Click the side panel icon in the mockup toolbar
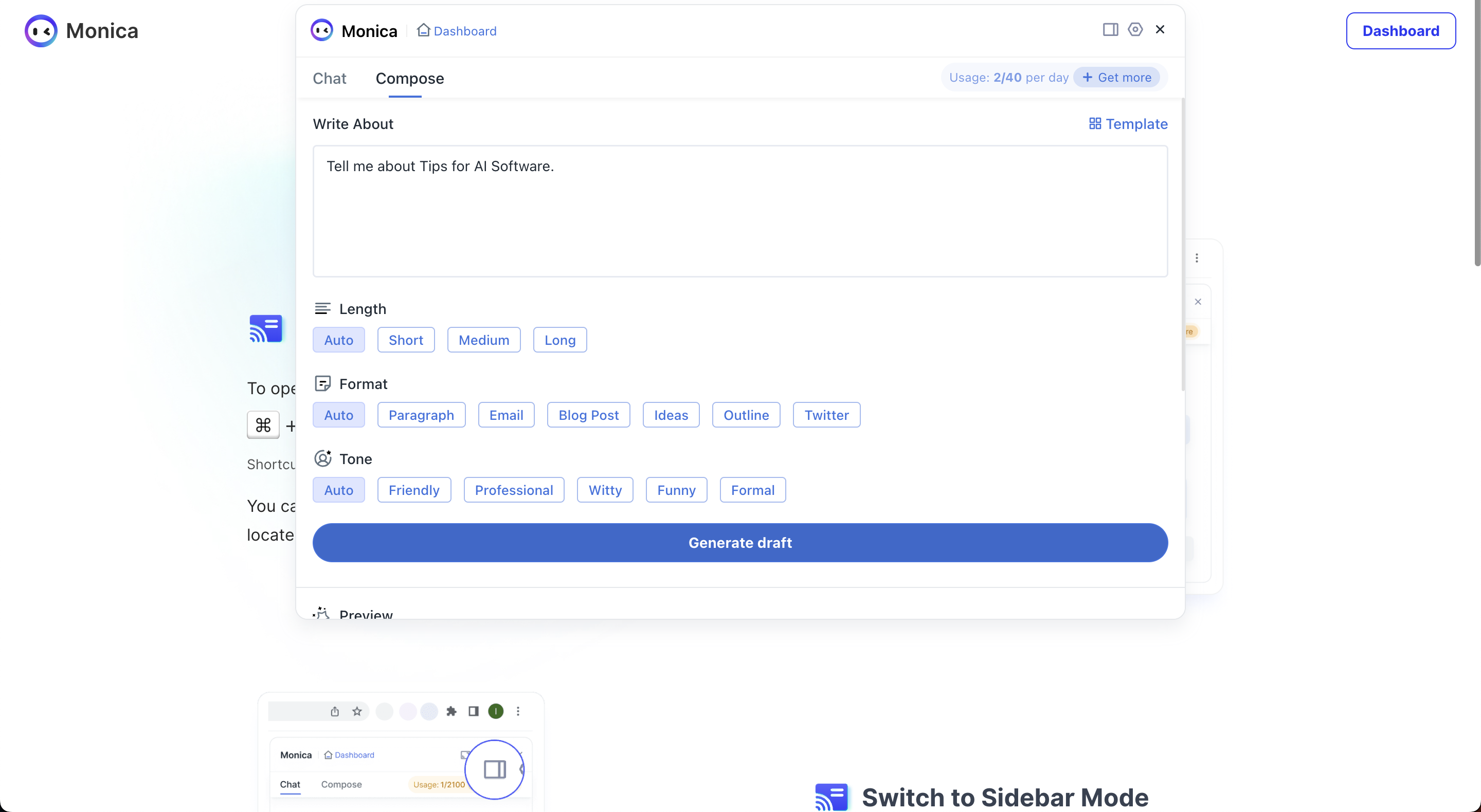 point(473,711)
